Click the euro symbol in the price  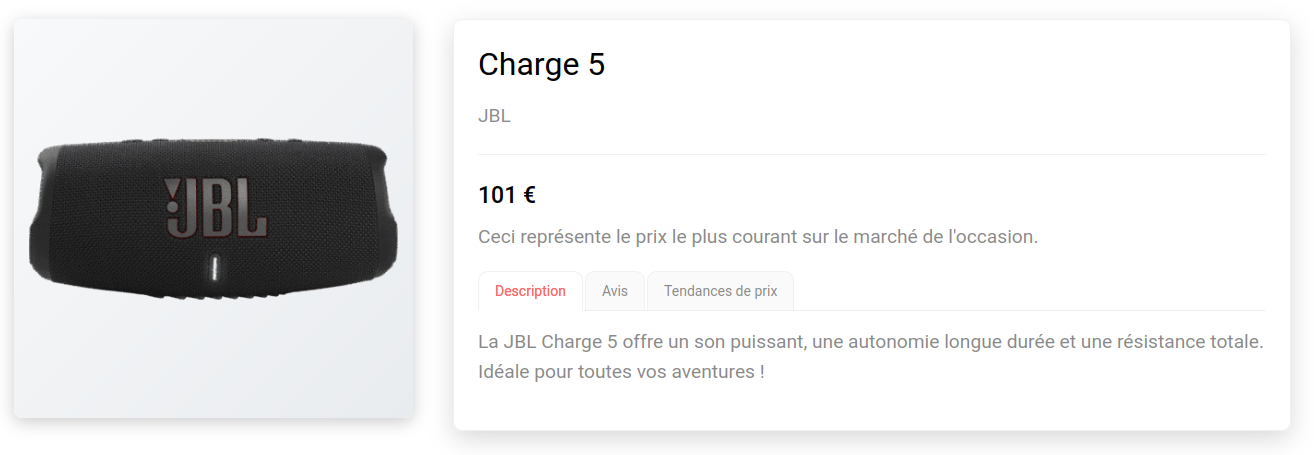pos(529,196)
